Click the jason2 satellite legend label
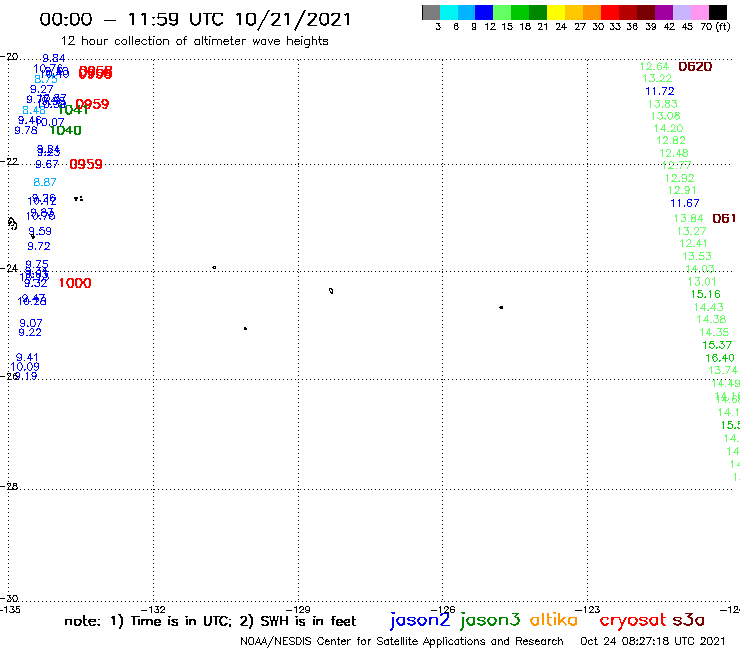Screen dimensions: 740x650 tap(420, 620)
